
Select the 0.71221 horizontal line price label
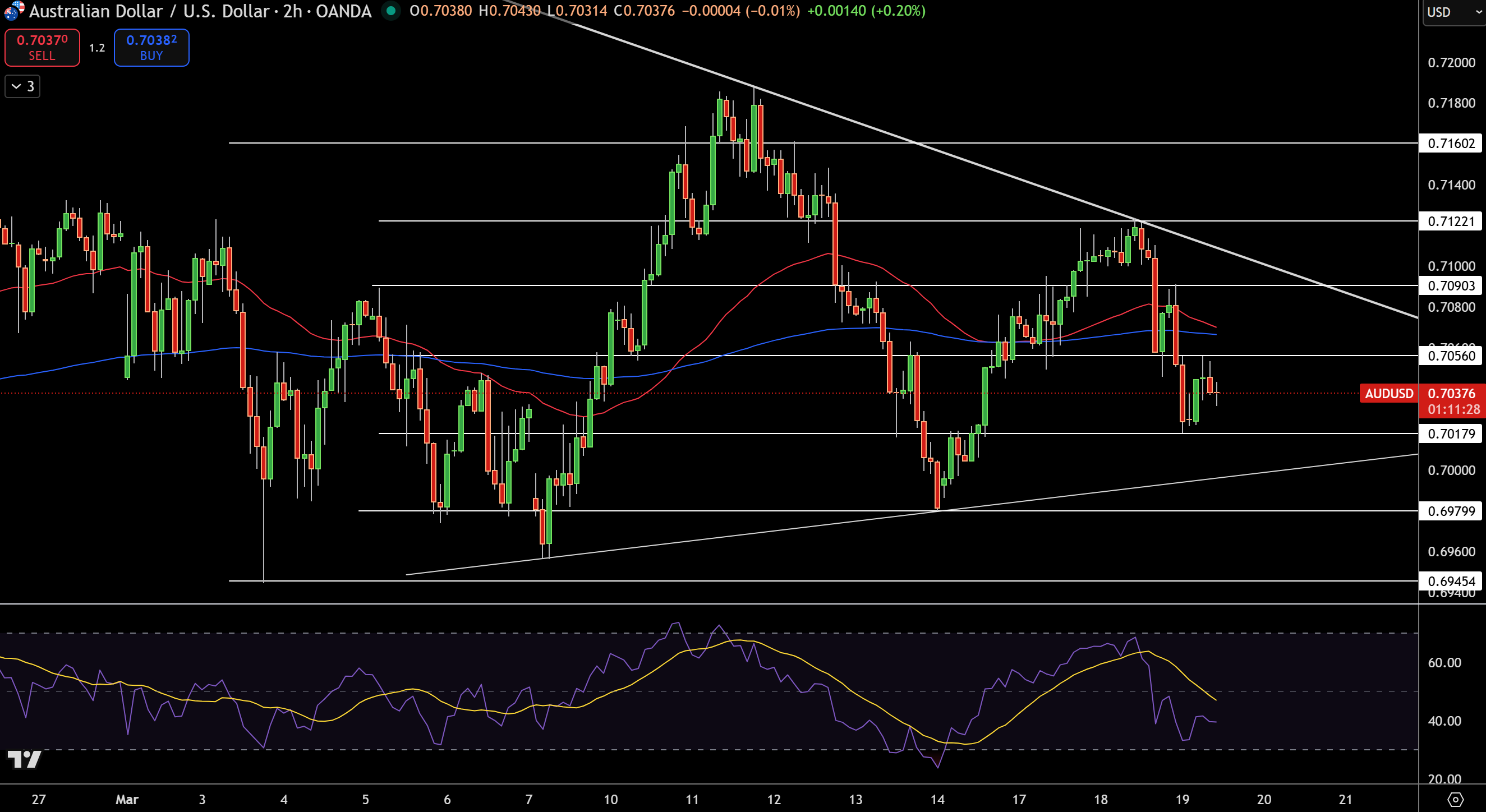1451,221
